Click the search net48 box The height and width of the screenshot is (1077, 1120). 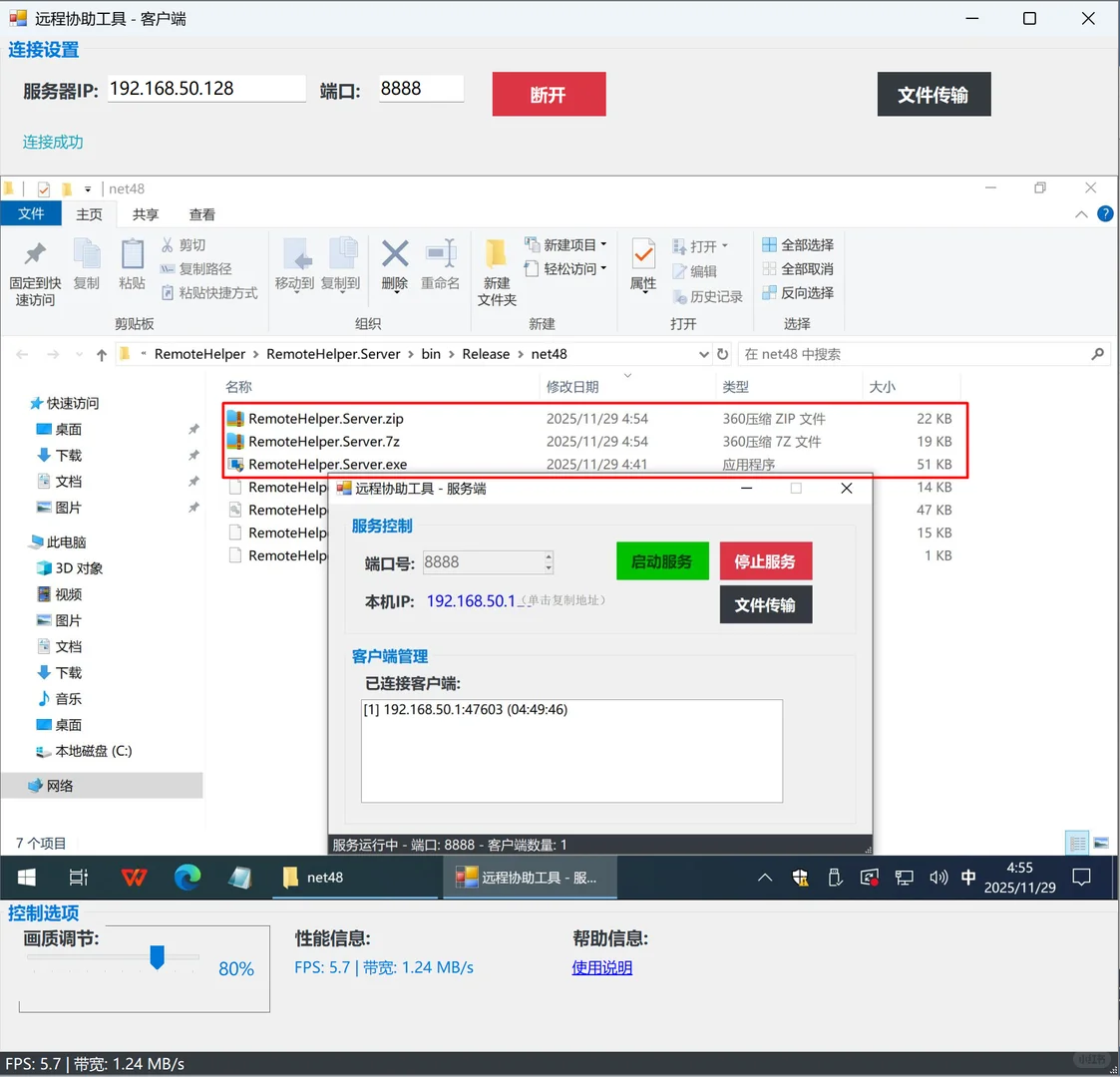(x=924, y=354)
